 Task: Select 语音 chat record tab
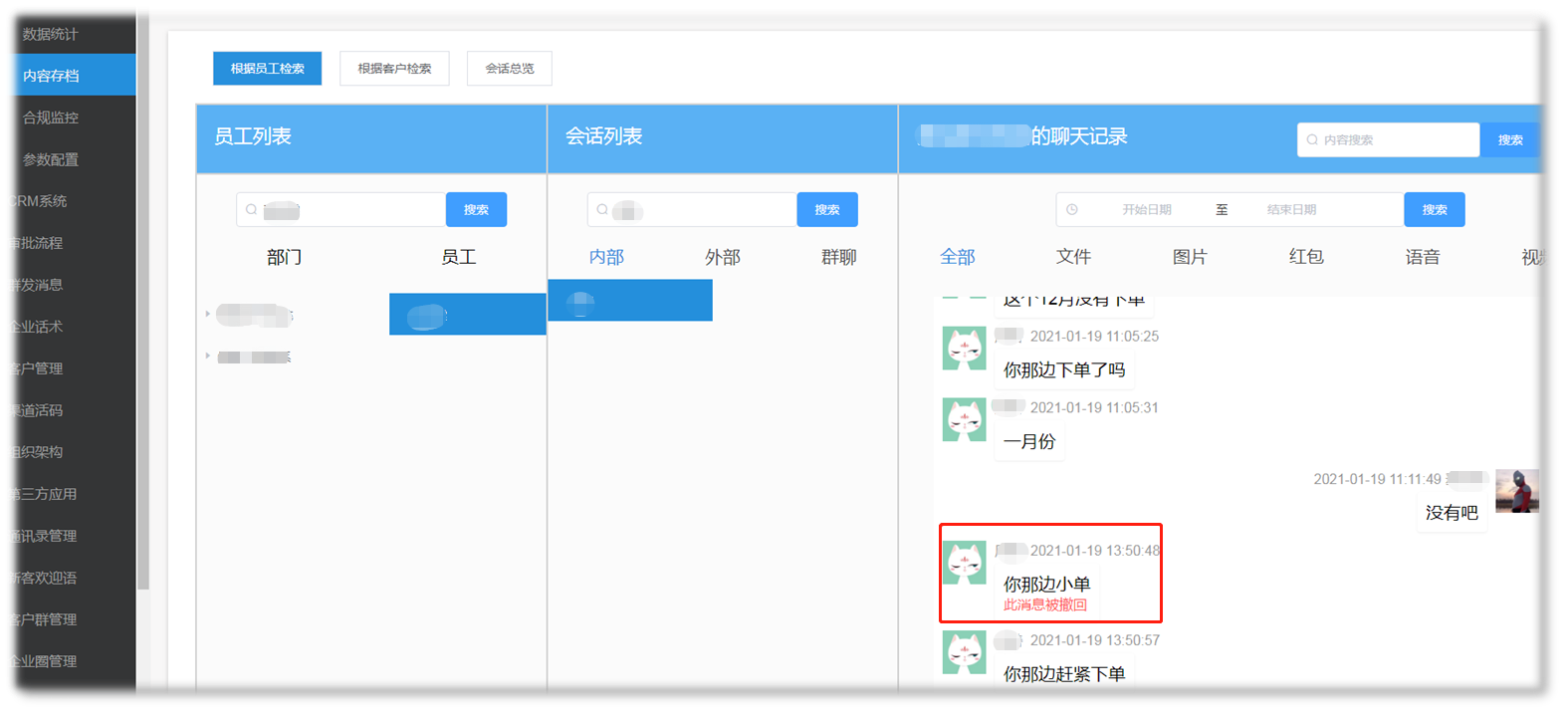1423,257
